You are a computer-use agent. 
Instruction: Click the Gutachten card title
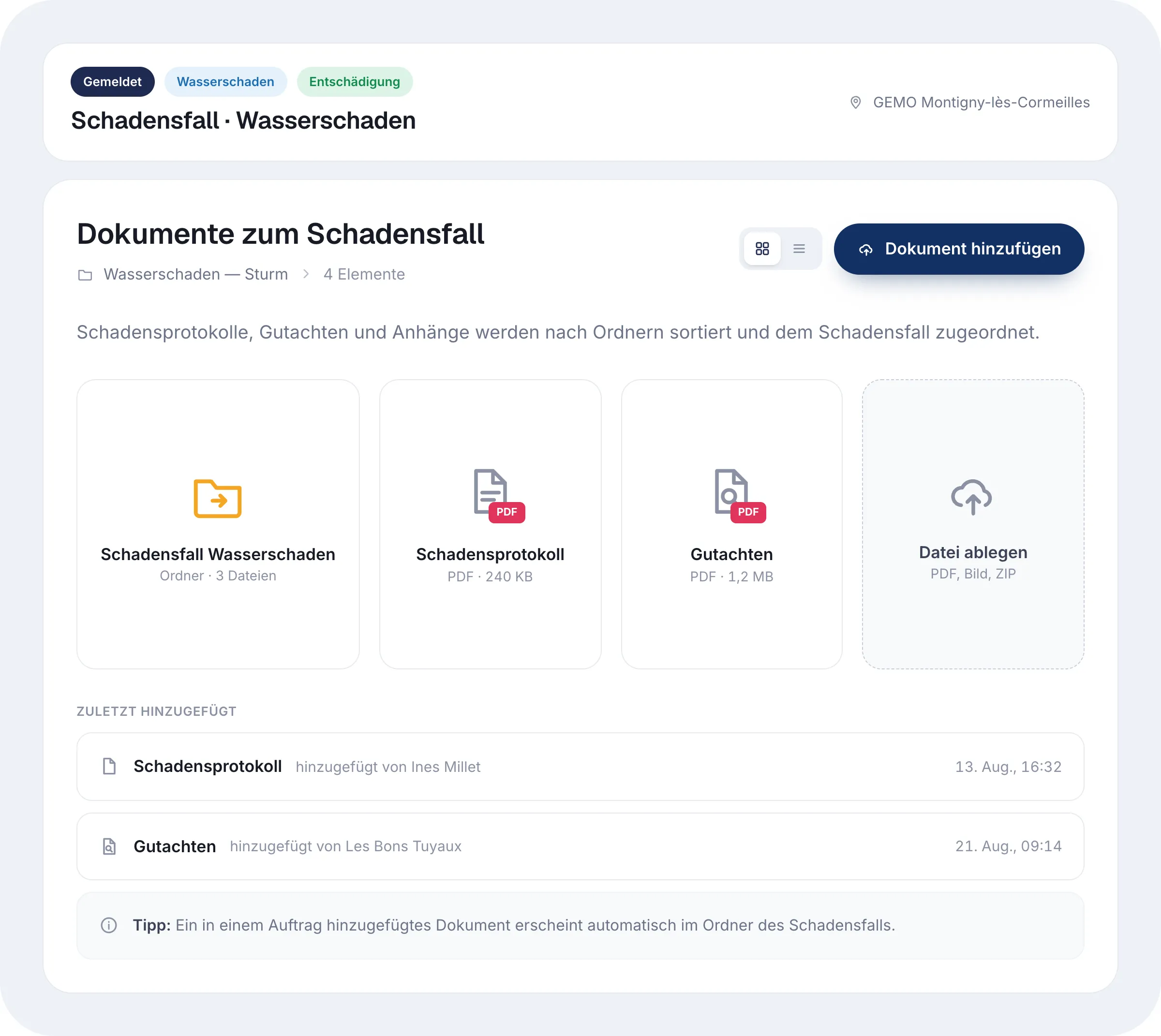732,554
